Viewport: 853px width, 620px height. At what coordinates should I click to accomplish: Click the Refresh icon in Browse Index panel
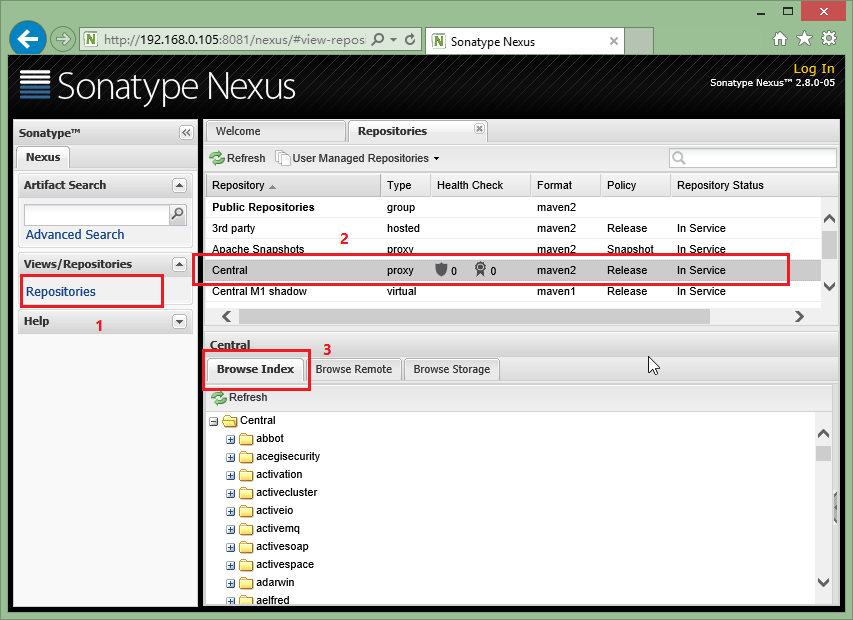pyautogui.click(x=219, y=398)
